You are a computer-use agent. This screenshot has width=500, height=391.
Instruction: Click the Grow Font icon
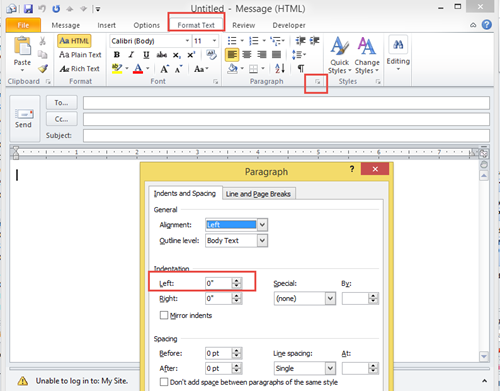click(x=164, y=69)
